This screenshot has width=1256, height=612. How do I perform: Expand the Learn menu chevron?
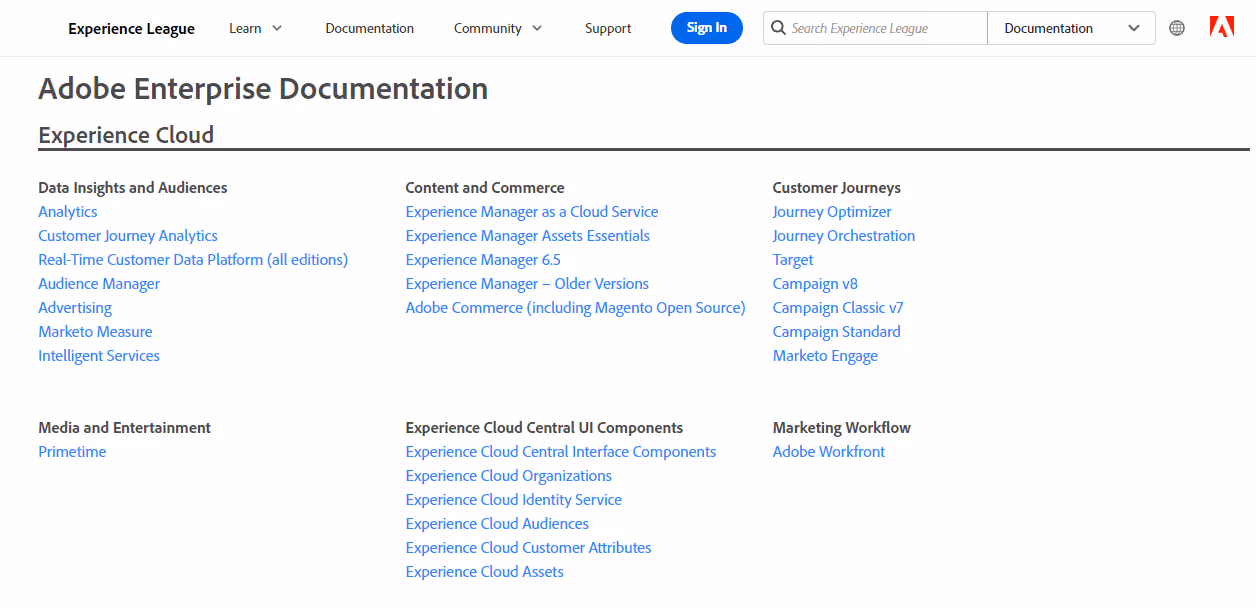(277, 28)
